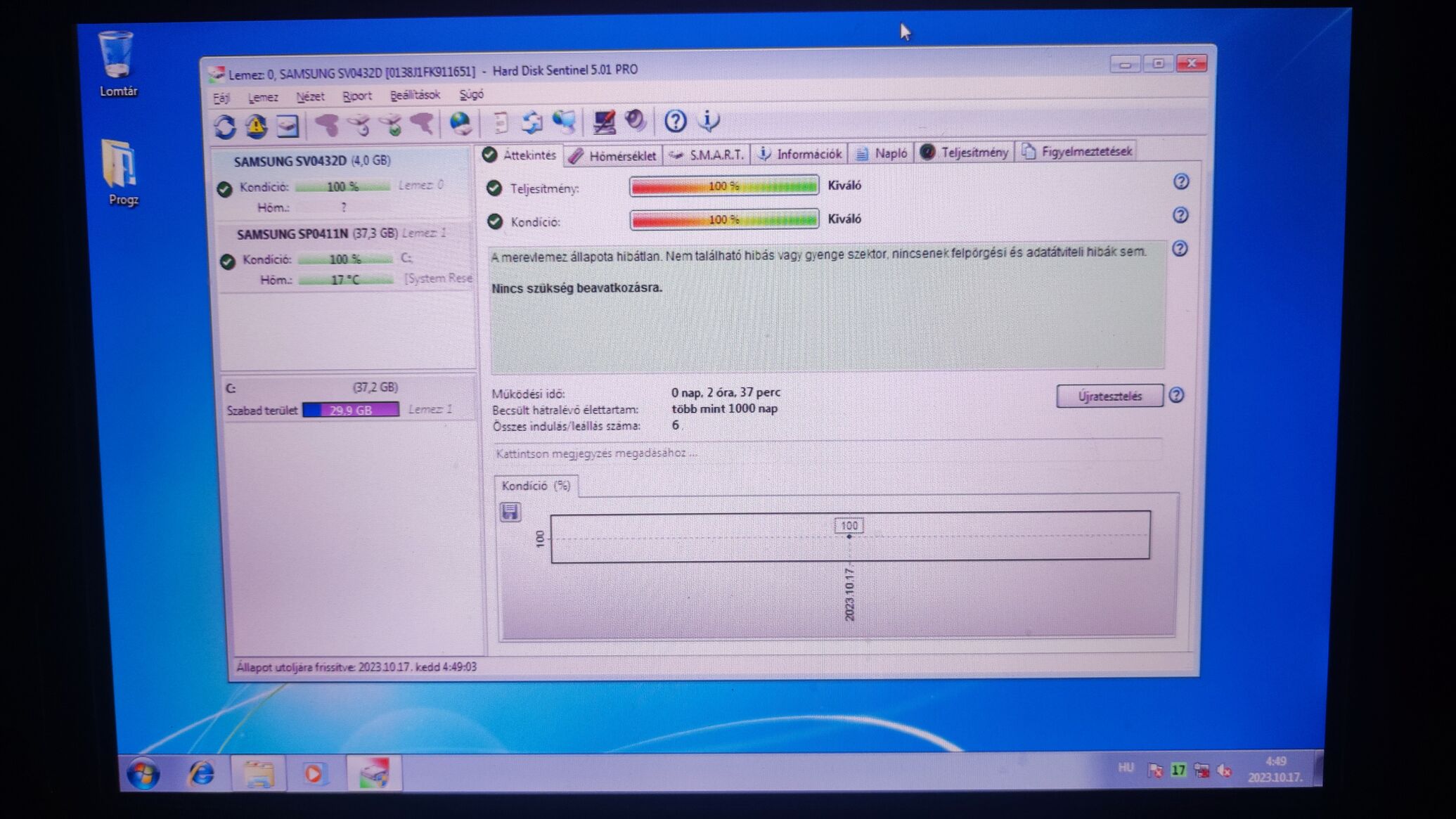The width and height of the screenshot is (1456, 819).
Task: Open the Lomtár recycle bin desktop icon
Action: click(x=117, y=63)
